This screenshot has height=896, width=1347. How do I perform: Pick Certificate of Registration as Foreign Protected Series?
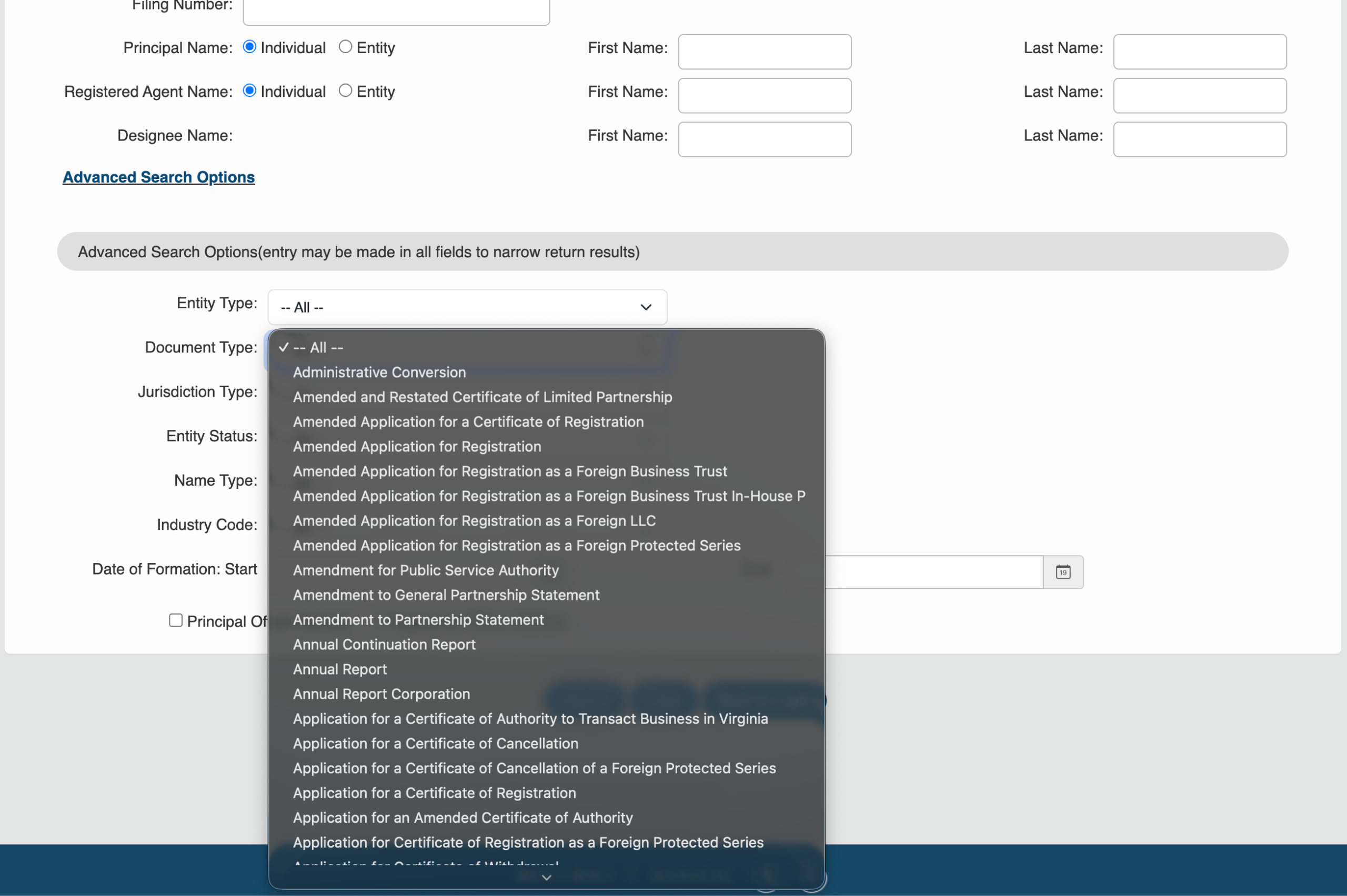(x=546, y=842)
